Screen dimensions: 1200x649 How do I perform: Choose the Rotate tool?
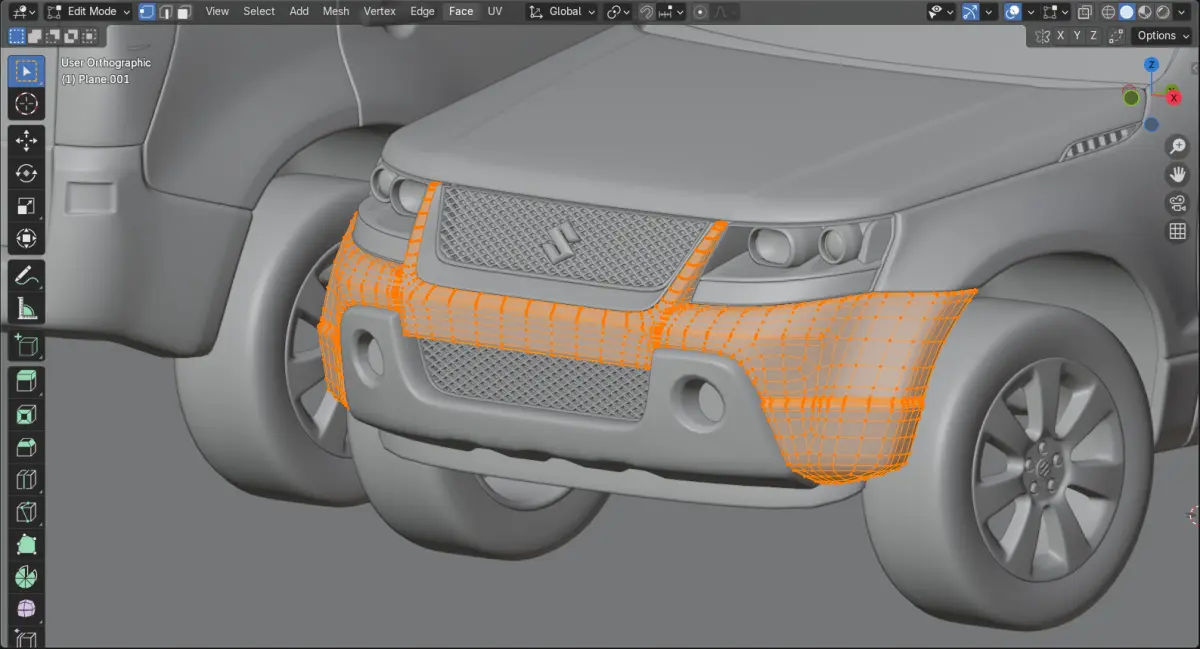[27, 173]
